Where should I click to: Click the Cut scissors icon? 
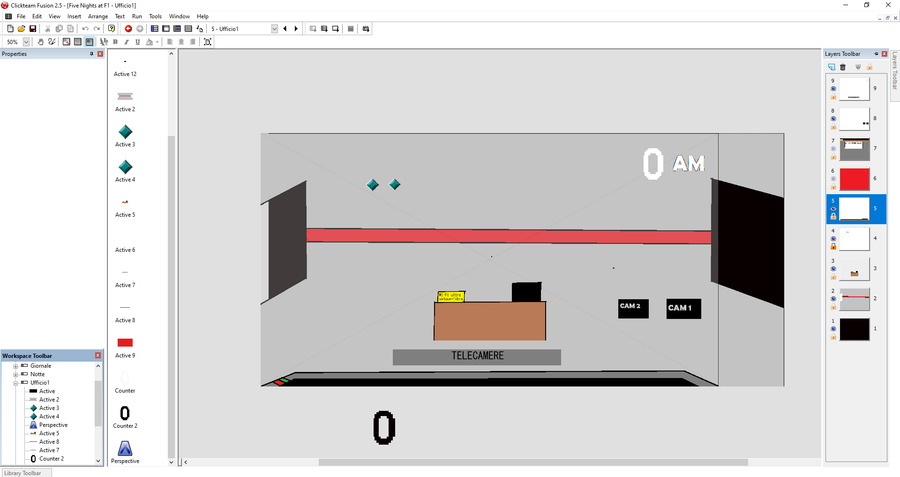pos(48,29)
